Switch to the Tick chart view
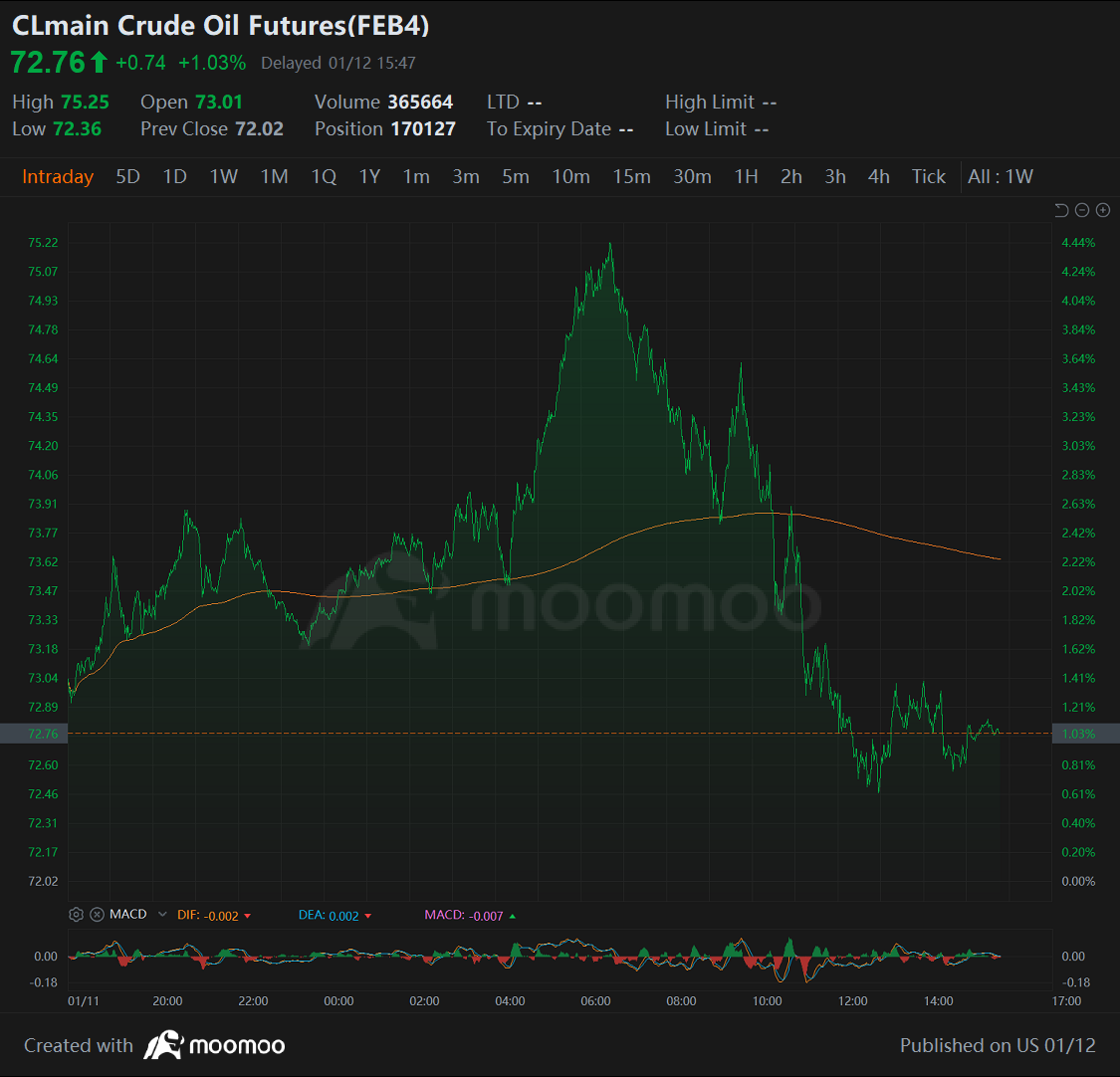Viewport: 1120px width, 1077px height. pyautogui.click(x=929, y=177)
